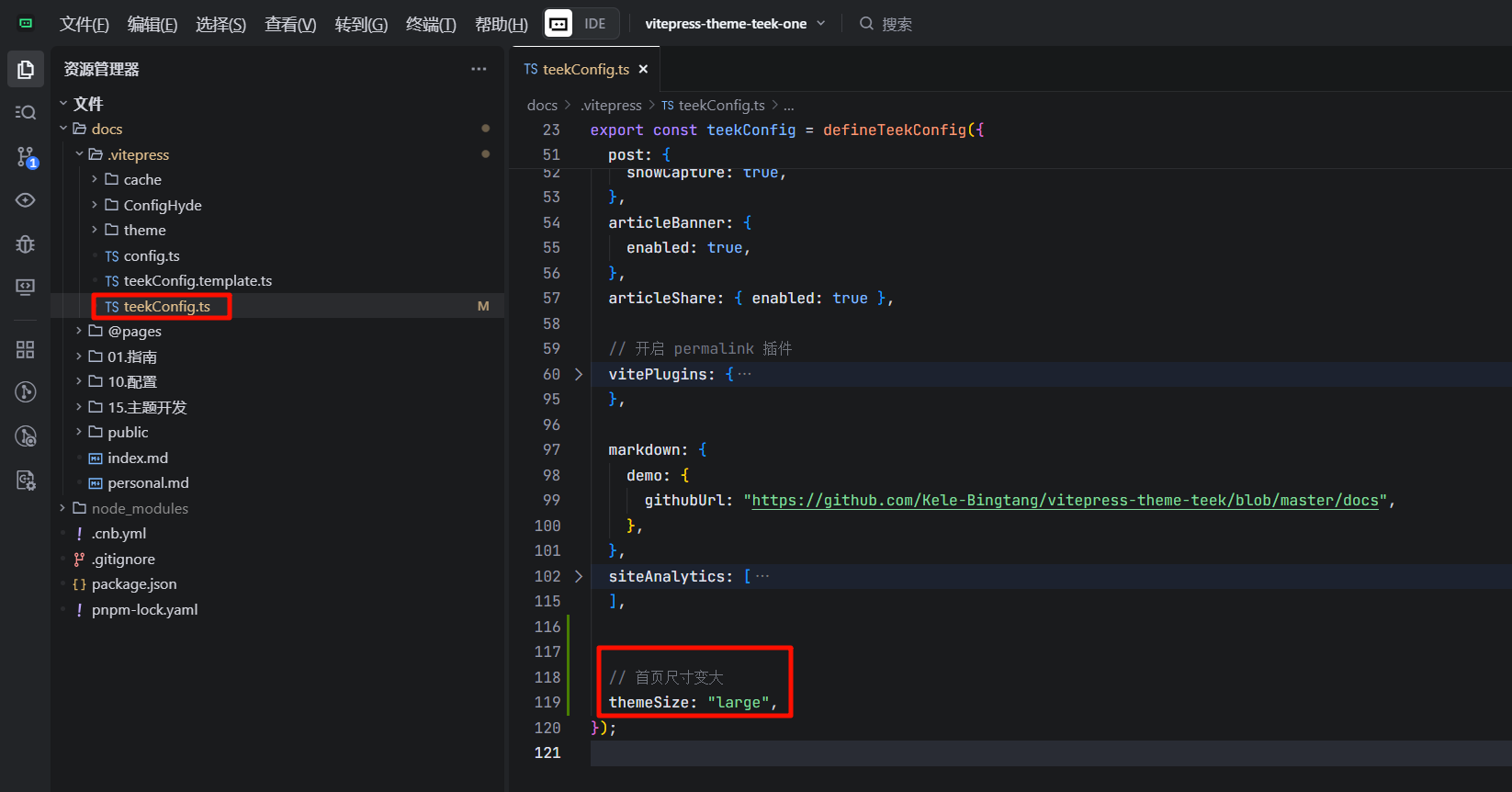This screenshot has width=1512, height=792.
Task: Expand the folded siteAnalytics code block
Action: tap(579, 576)
